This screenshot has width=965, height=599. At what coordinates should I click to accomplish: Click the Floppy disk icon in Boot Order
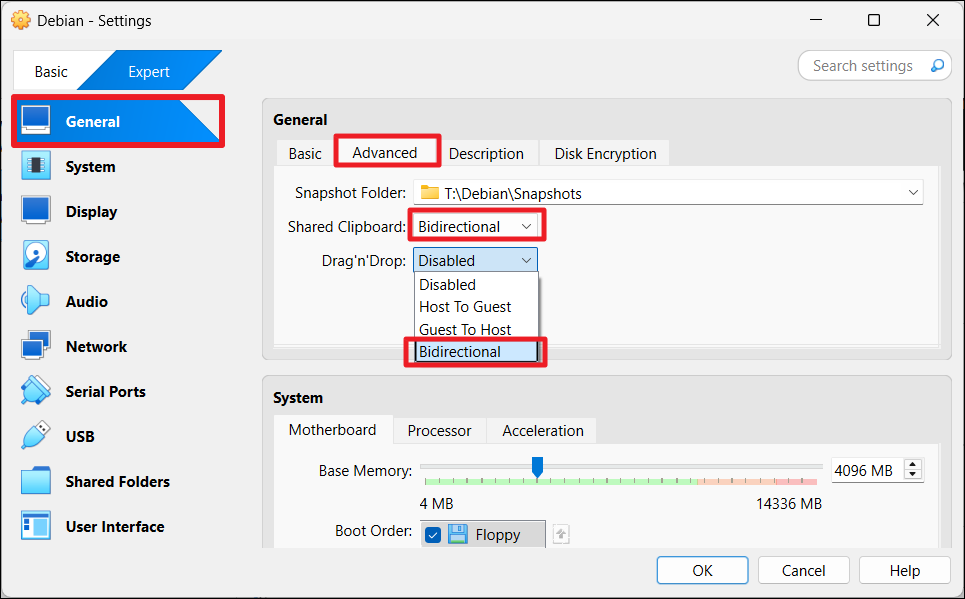[457, 534]
